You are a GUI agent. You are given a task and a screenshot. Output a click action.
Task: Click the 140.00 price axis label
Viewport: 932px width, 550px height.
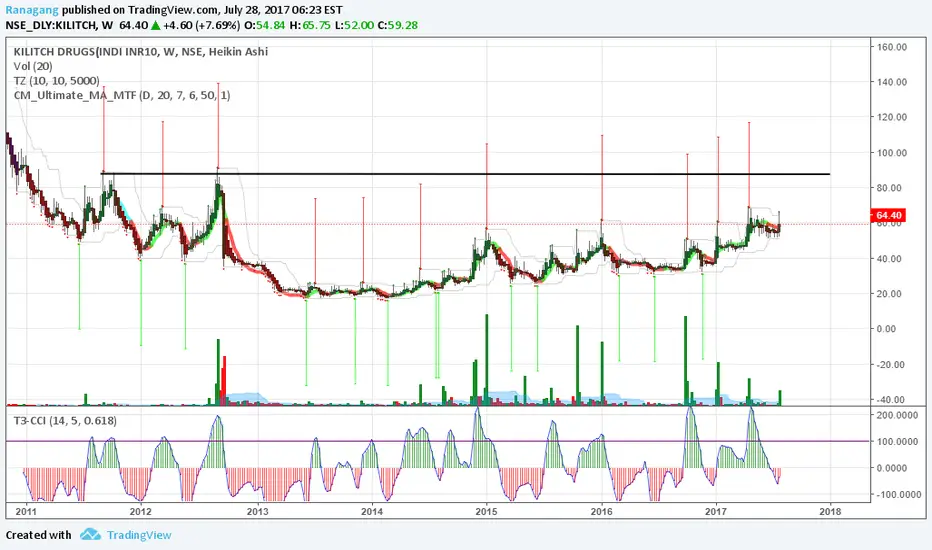pyautogui.click(x=892, y=82)
